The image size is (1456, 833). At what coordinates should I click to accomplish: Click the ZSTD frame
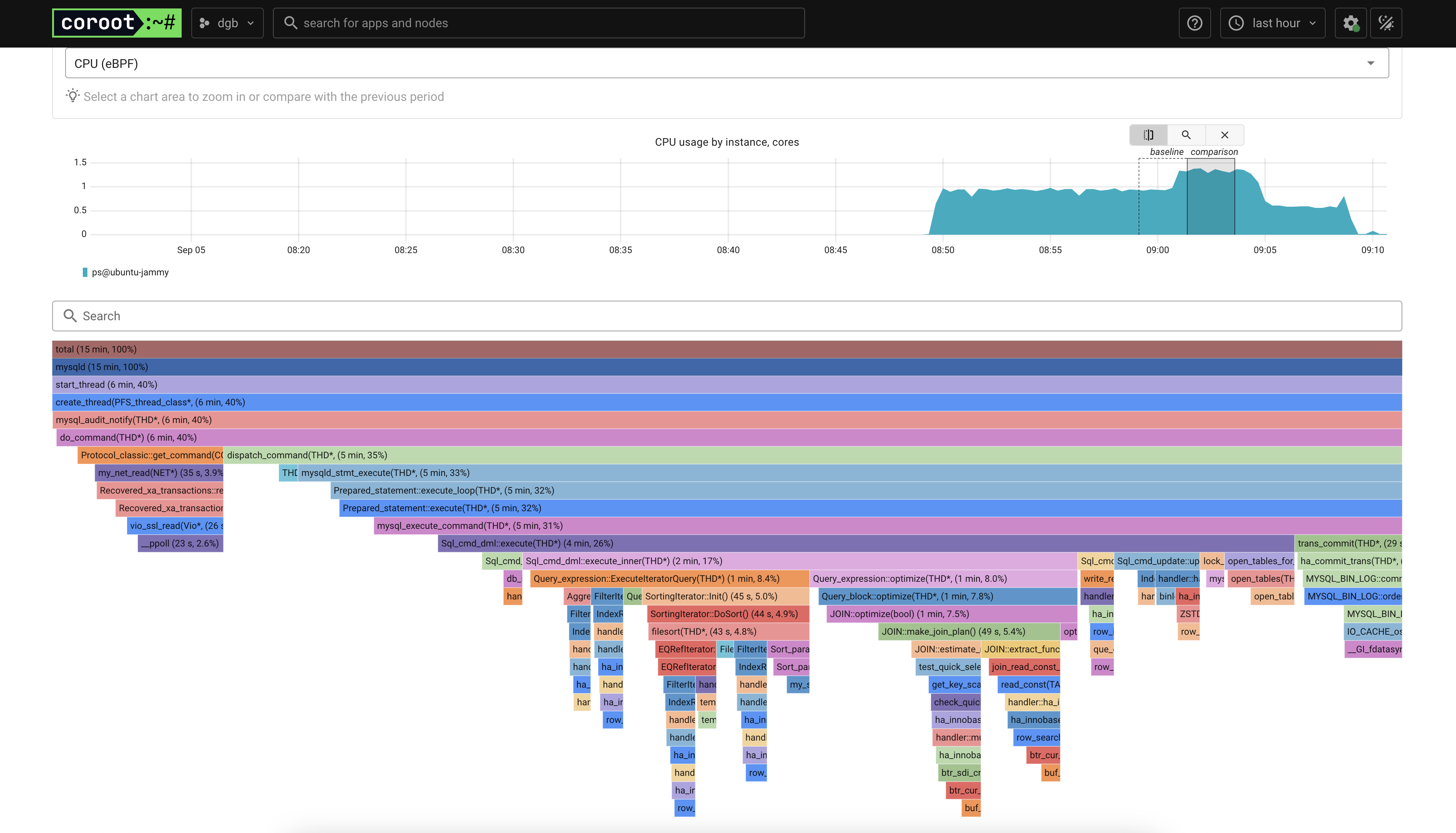click(1188, 614)
